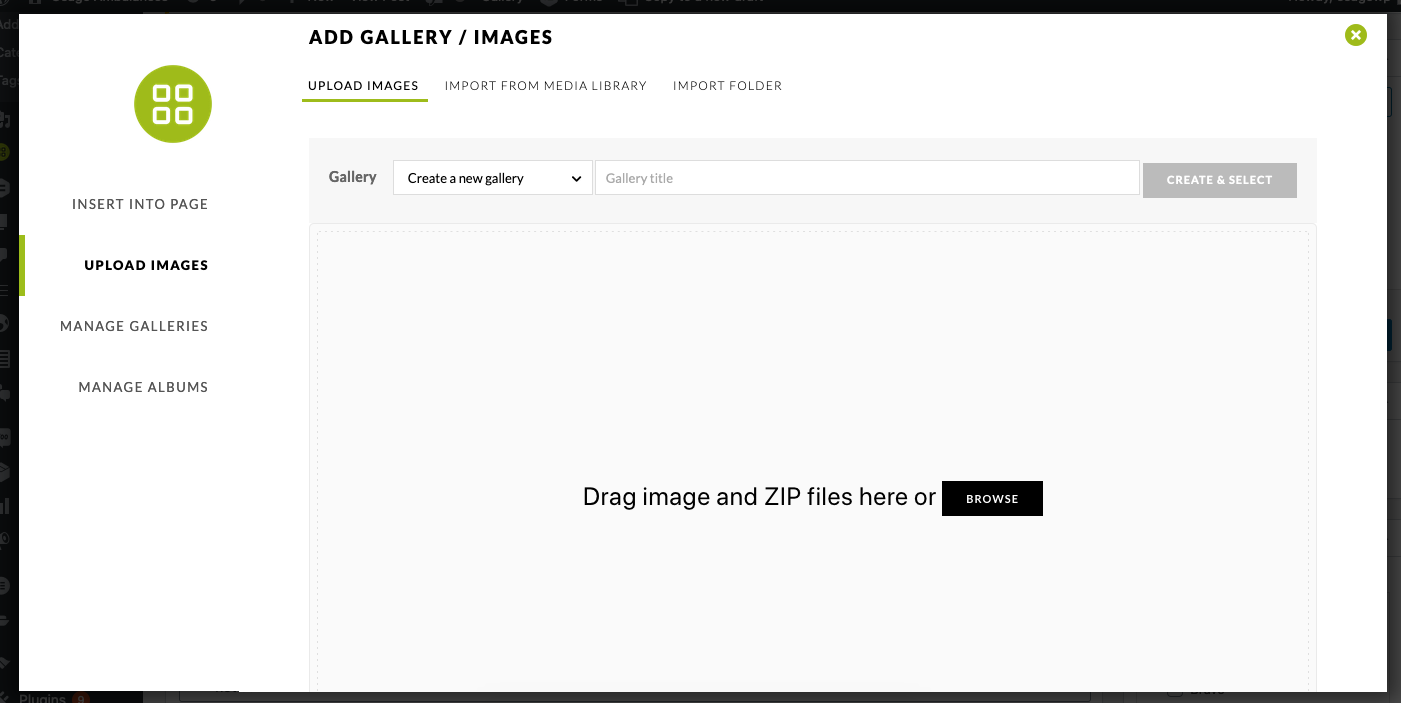Viewport: 1401px width, 703px height.
Task: Close the Add Gallery dialog
Action: [x=1356, y=35]
